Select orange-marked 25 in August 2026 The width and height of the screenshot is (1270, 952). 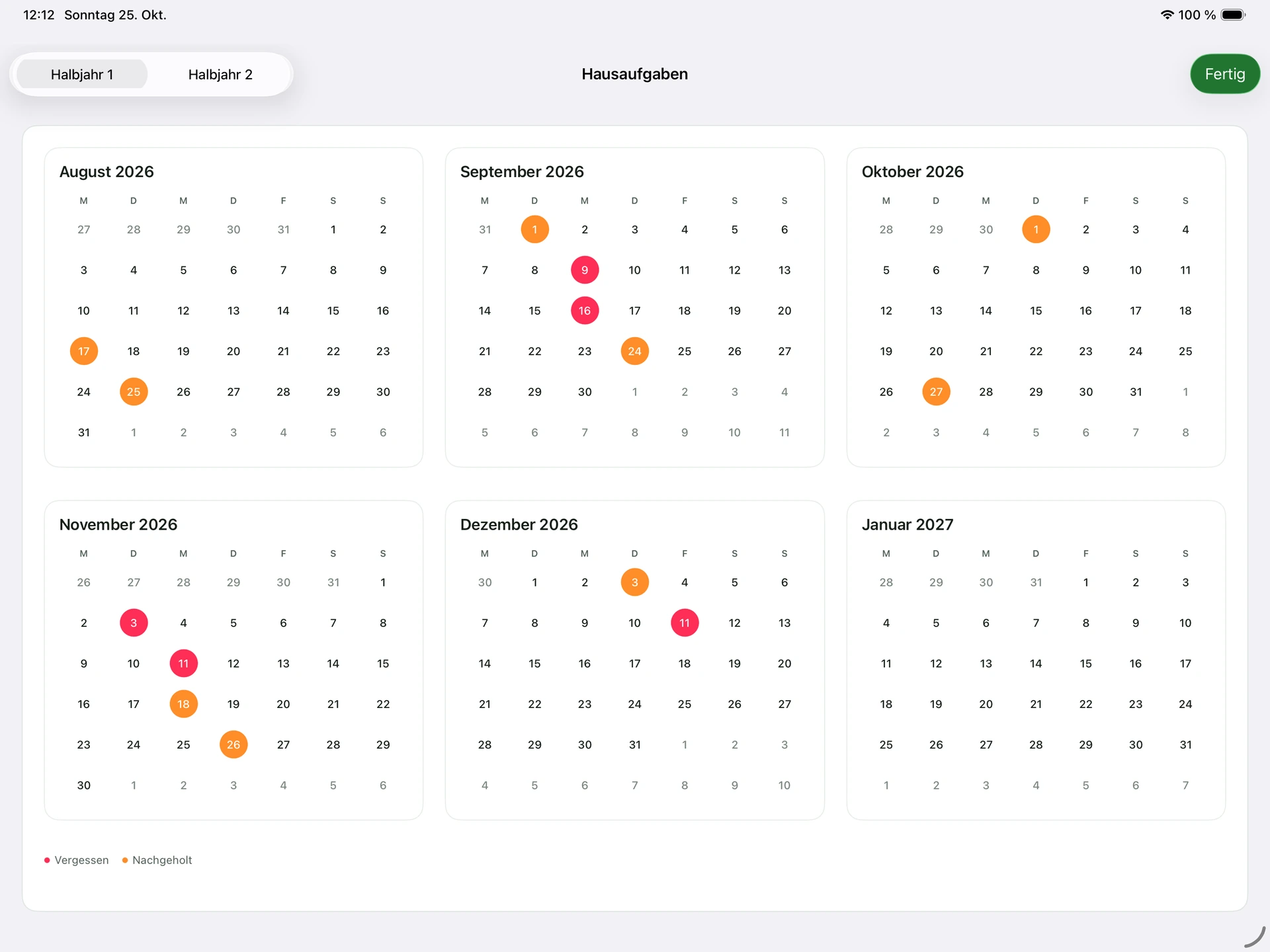[134, 392]
